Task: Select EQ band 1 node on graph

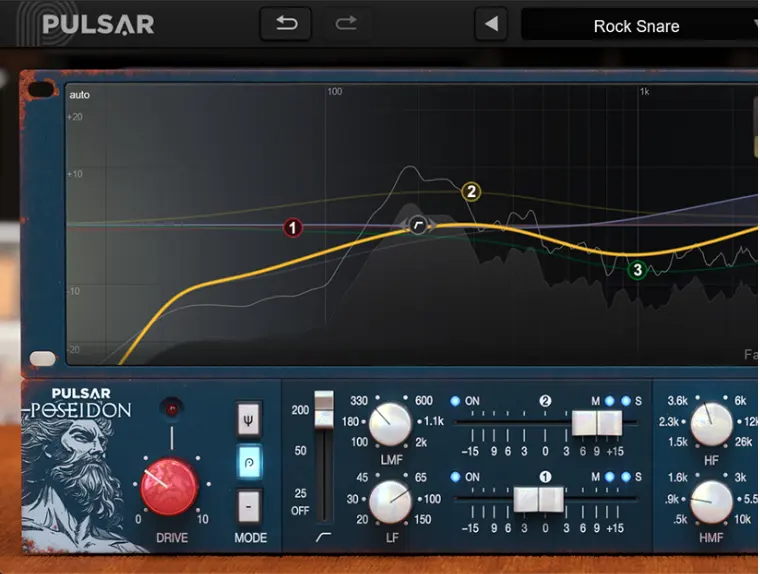Action: click(292, 229)
